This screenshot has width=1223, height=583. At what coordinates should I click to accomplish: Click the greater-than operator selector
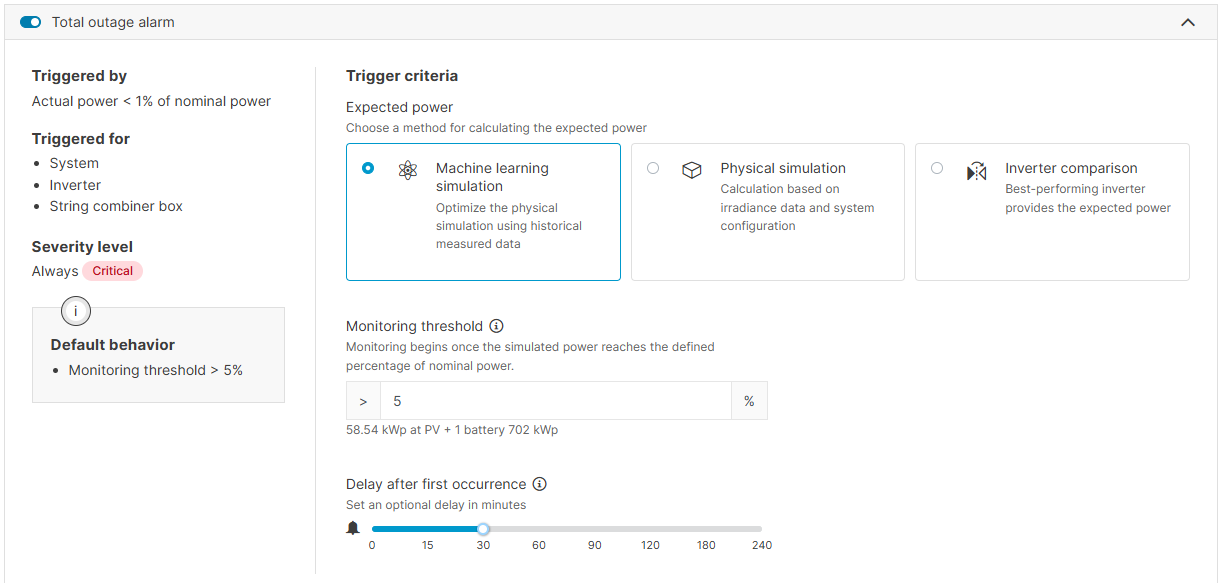click(363, 400)
